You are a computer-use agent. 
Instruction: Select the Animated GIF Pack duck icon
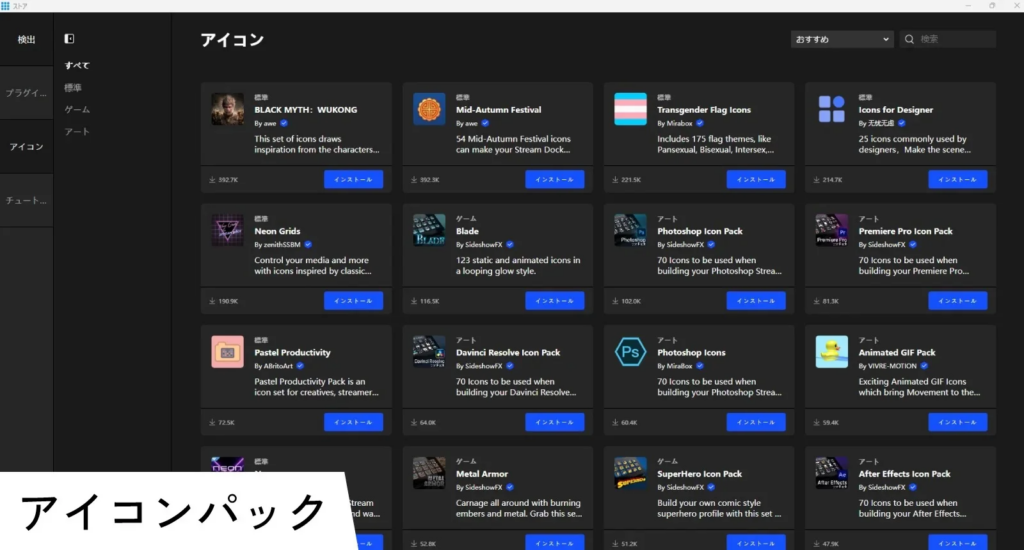point(832,352)
